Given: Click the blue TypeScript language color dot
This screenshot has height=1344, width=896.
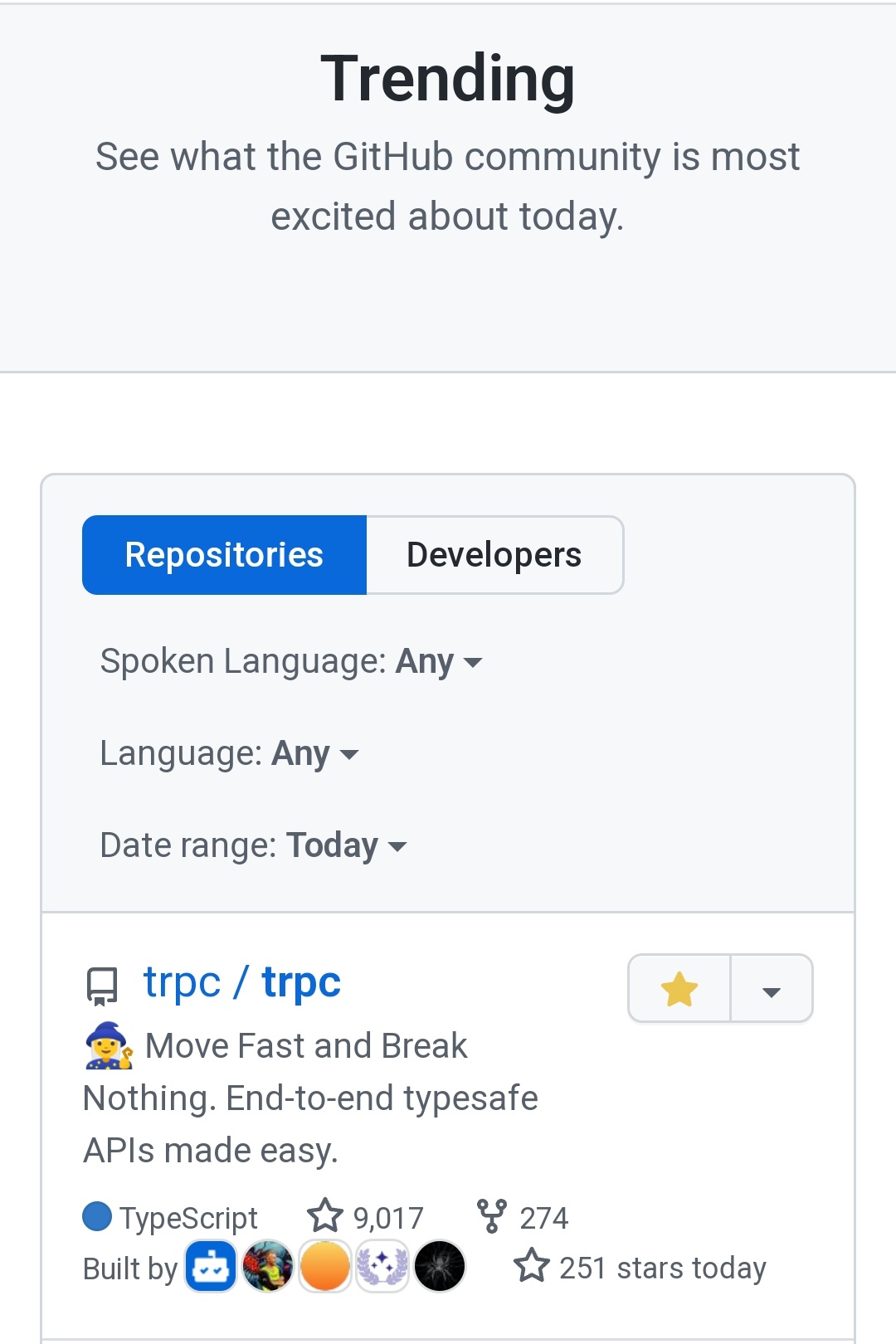Looking at the screenshot, I should 97,1216.
